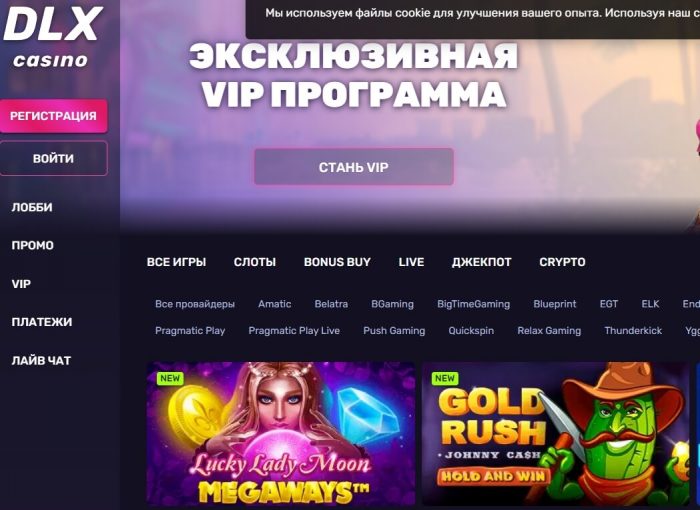
Task: Open the ДЖЕКПОТ category tab
Action: (x=482, y=262)
